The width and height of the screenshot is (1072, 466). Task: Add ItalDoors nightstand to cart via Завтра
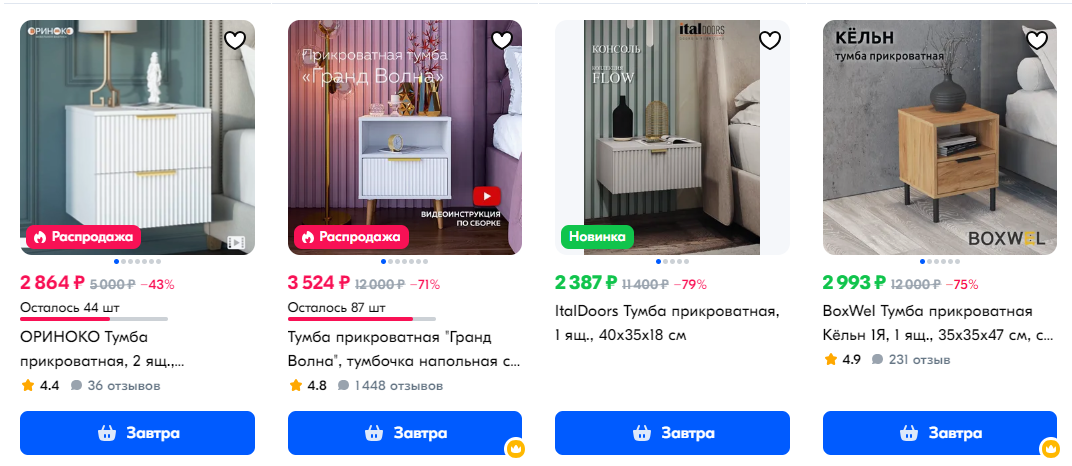click(x=672, y=433)
